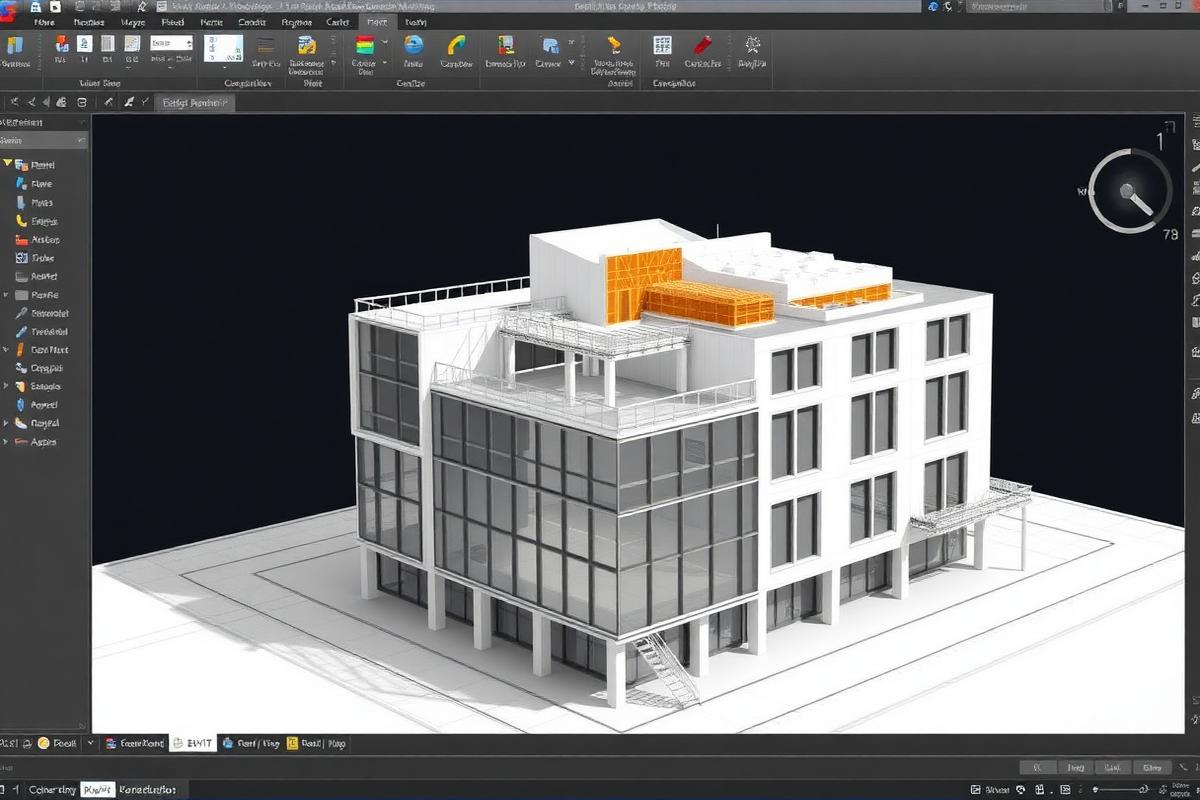Open the browser panel header dropdown
Image resolution: width=1200 pixels, height=800 pixels.
(x=80, y=141)
